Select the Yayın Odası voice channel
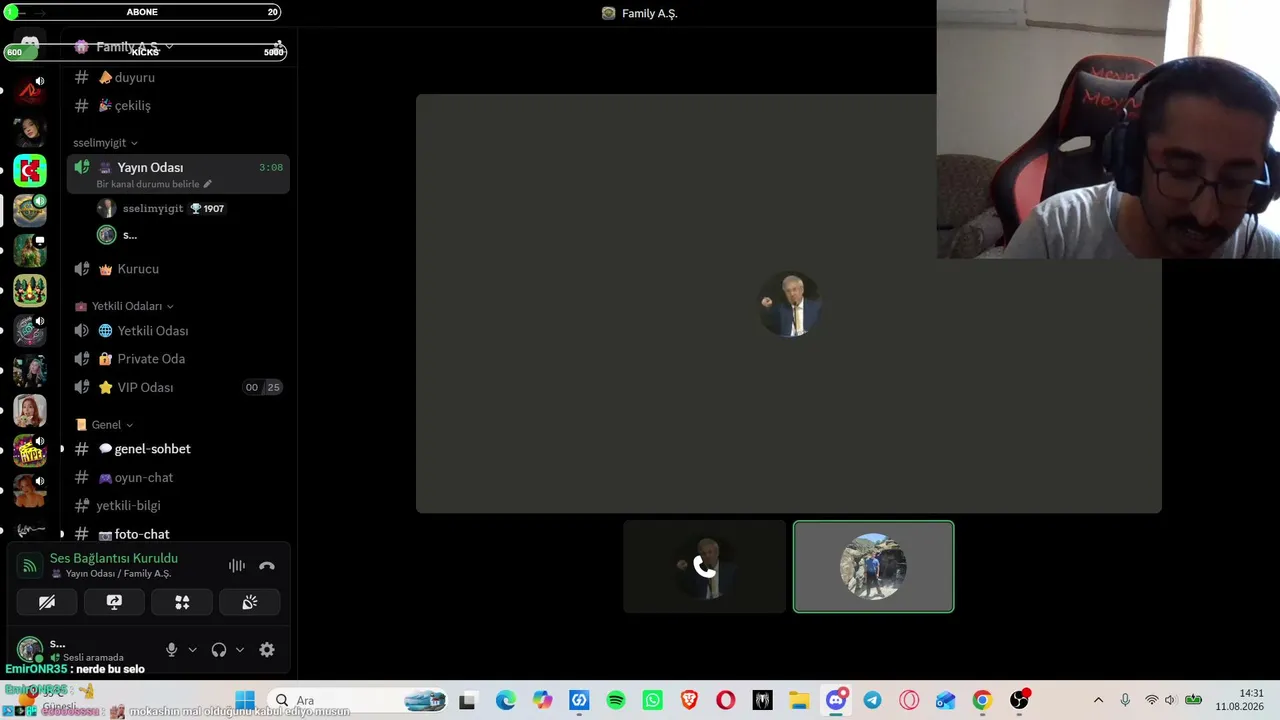Image resolution: width=1280 pixels, height=720 pixels. click(178, 167)
